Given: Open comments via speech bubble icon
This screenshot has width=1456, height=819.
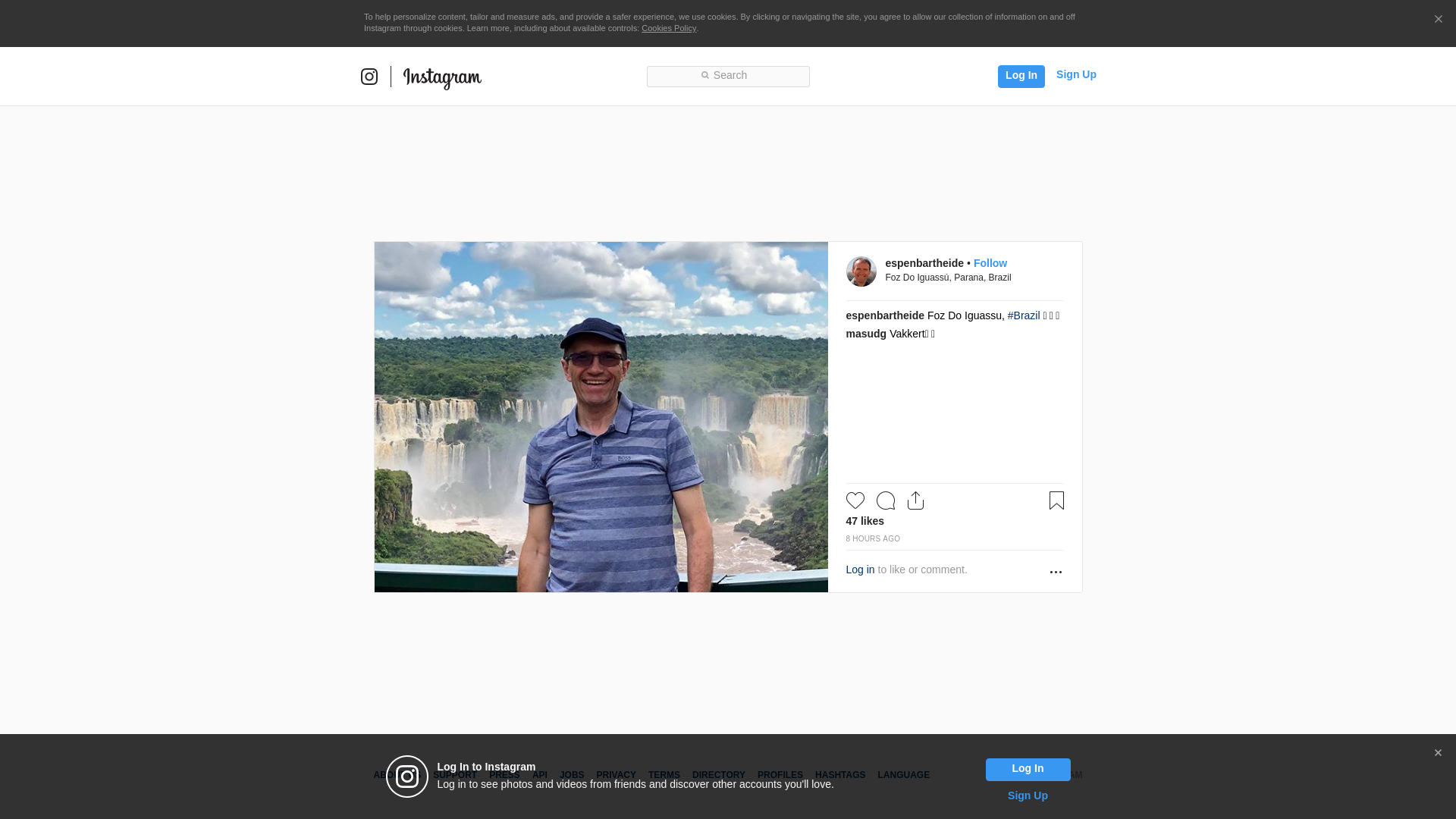Looking at the screenshot, I should point(885,500).
